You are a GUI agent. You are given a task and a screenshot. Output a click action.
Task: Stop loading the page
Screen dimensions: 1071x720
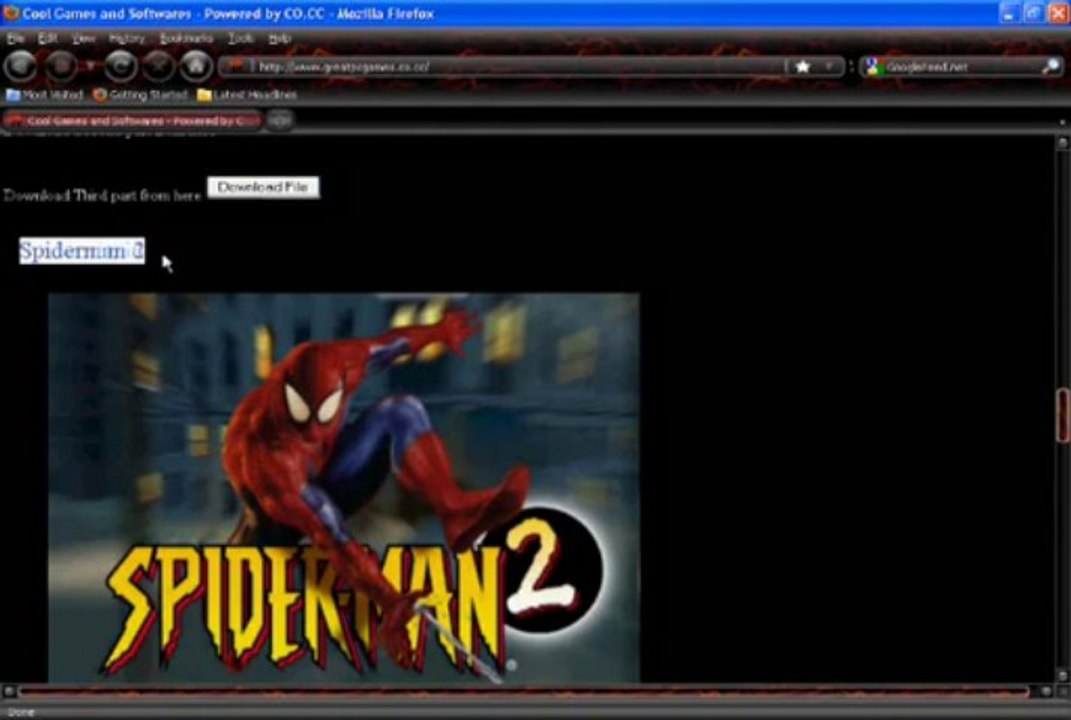point(158,66)
